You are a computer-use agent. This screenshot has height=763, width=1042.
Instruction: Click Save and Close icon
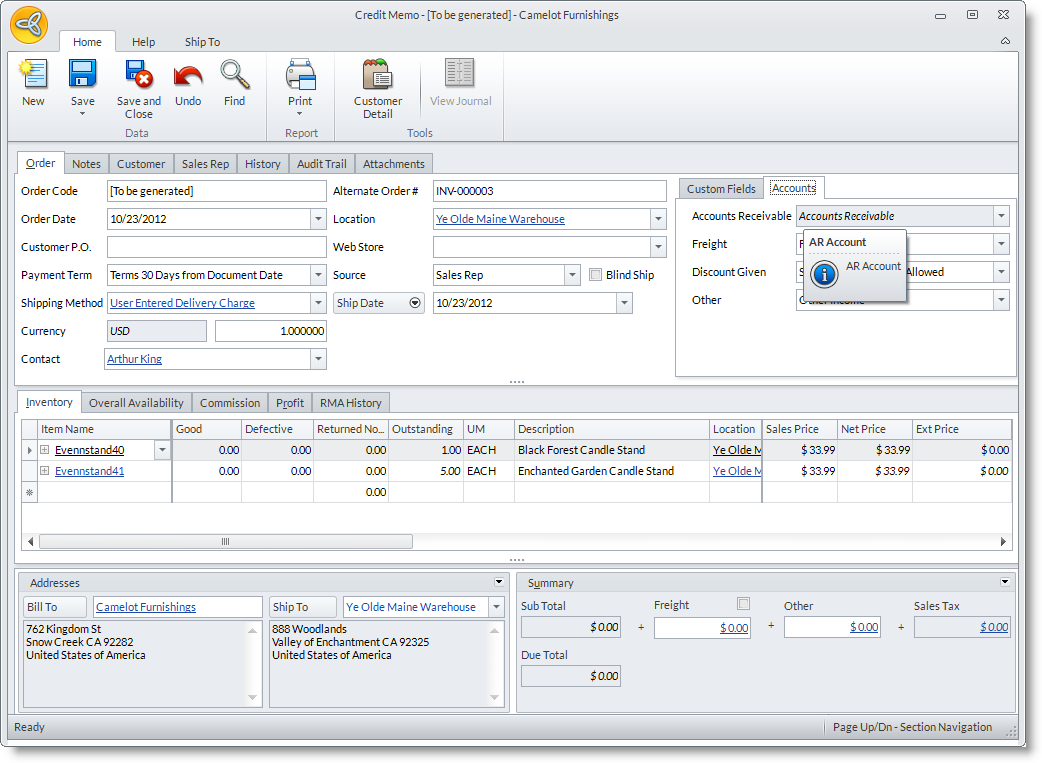pyautogui.click(x=138, y=76)
